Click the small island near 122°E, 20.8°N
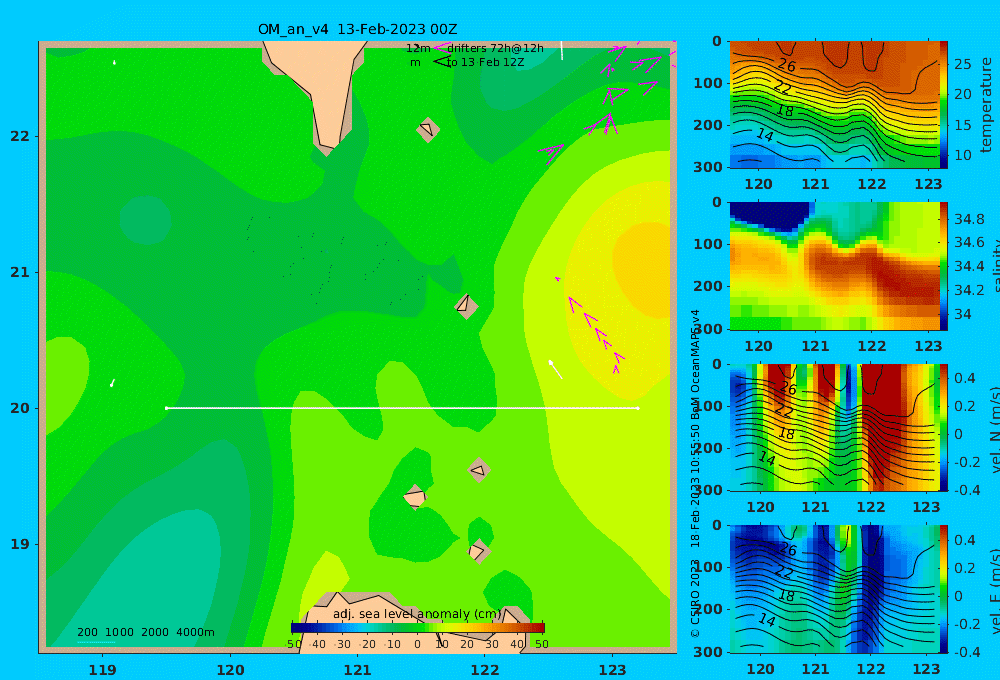Screen dimensions: 1000x680 click(466, 306)
